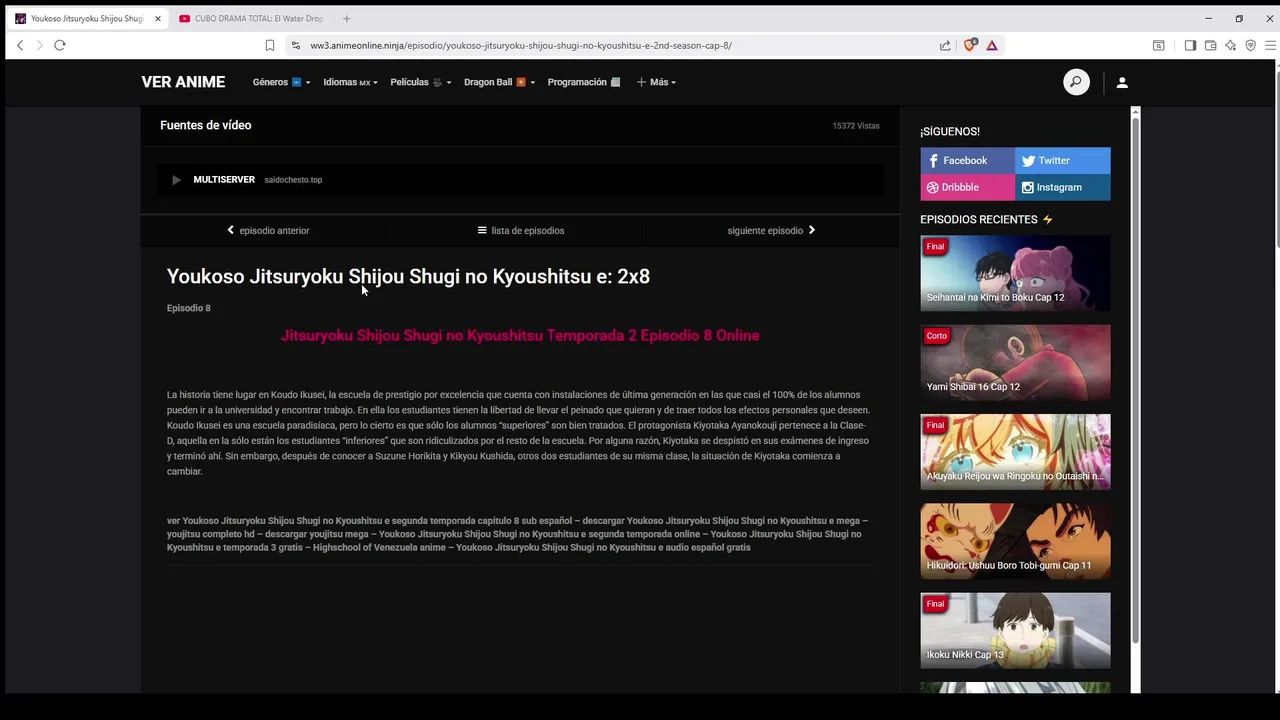Expand the Idiomas dropdown menu
The height and width of the screenshot is (720, 1280).
point(350,82)
